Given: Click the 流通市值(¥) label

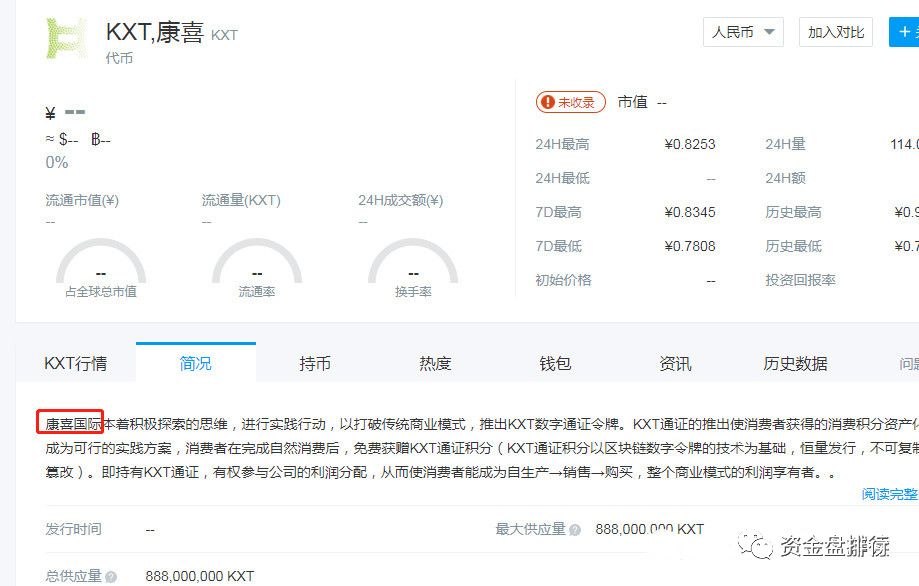Looking at the screenshot, I should pos(82,200).
